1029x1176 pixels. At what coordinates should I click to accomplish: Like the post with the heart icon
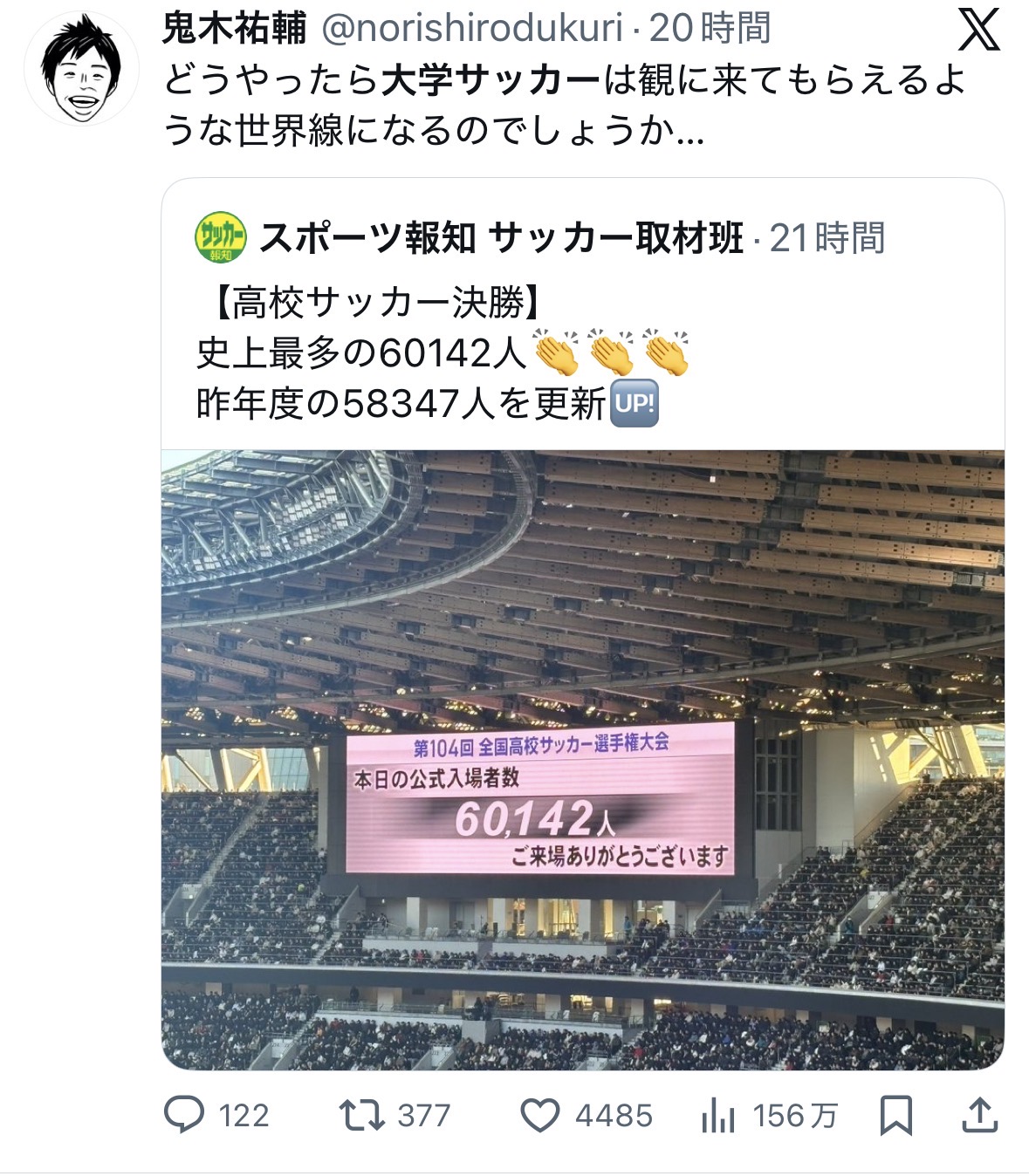click(539, 1116)
